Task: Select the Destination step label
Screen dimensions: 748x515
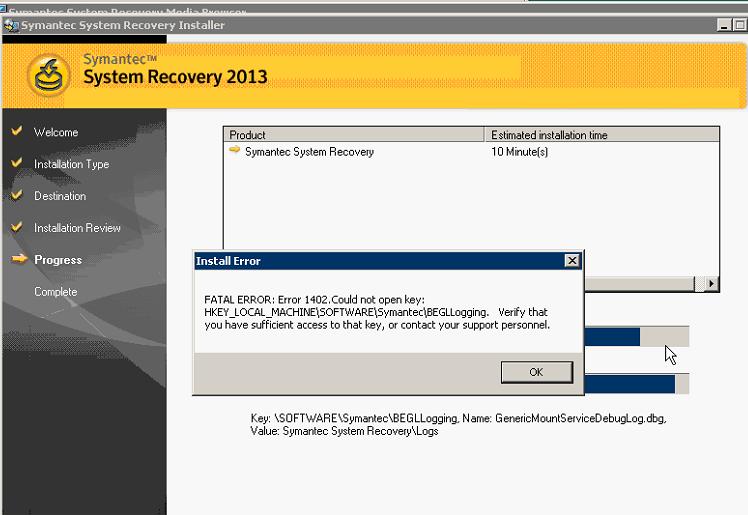Action: (x=60, y=196)
